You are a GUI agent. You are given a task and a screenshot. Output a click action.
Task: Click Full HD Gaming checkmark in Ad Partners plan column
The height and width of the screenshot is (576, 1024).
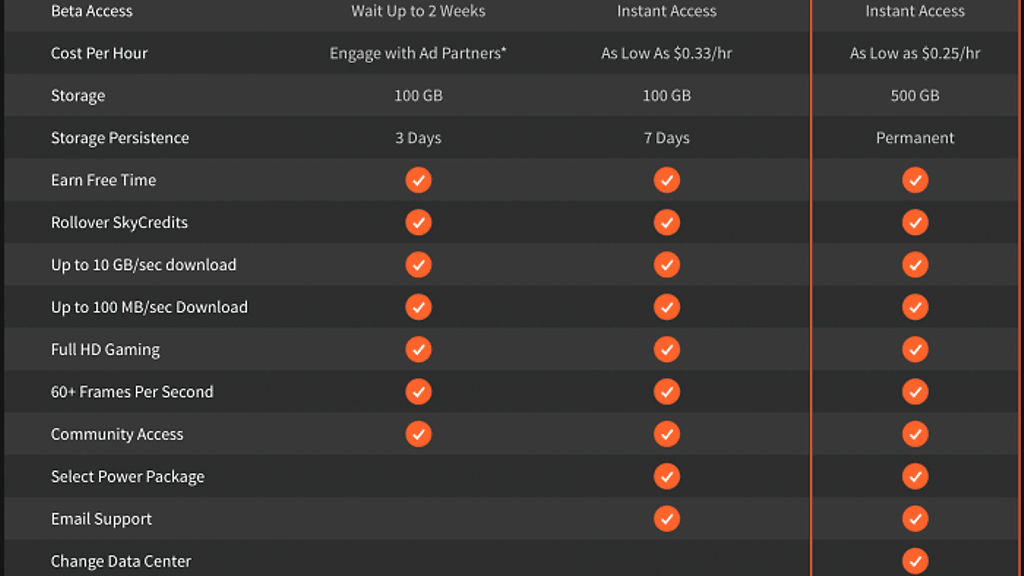pos(419,349)
